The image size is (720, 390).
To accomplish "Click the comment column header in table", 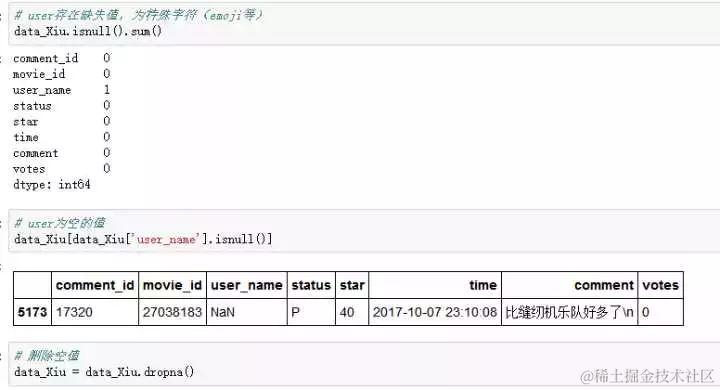I will [x=569, y=285].
